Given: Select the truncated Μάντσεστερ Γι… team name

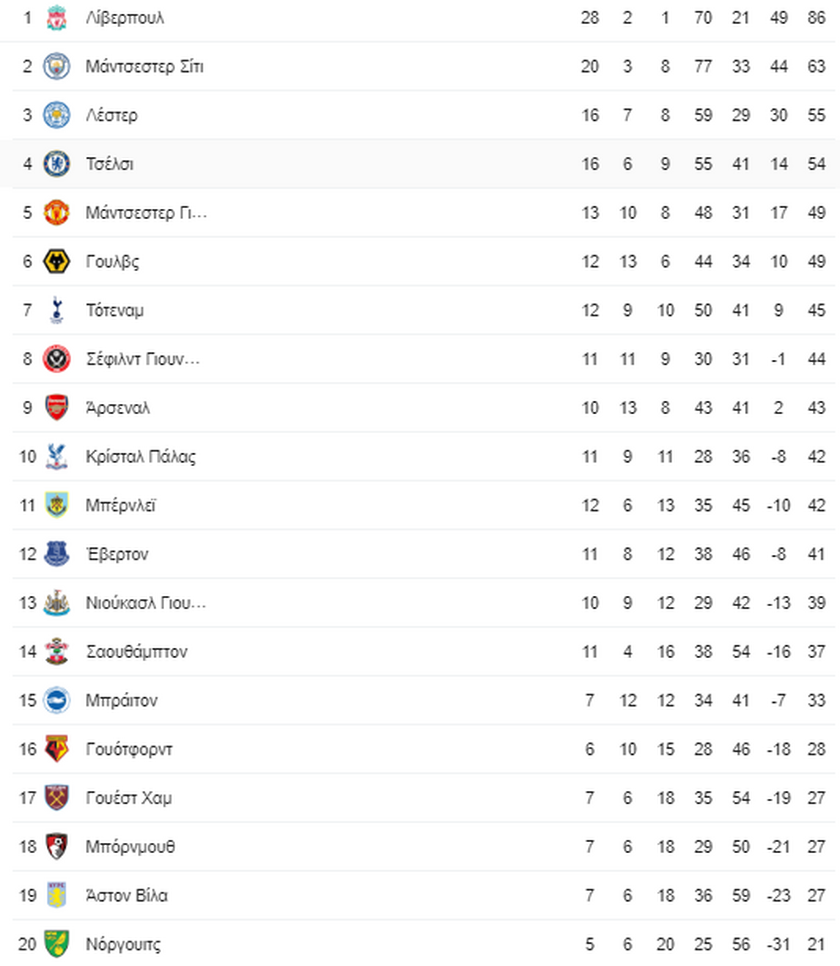Looking at the screenshot, I should 146,213.
